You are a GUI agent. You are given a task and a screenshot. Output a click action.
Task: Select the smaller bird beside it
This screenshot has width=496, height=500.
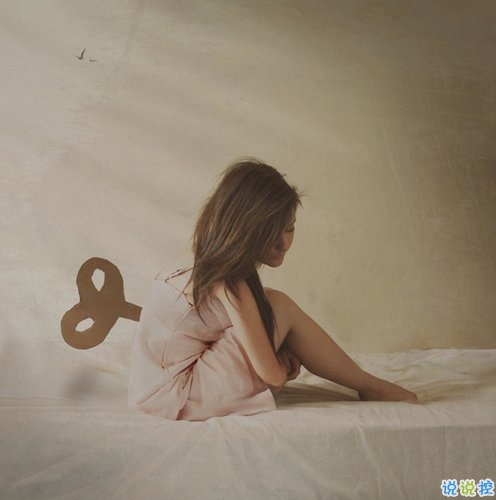pos(92,60)
